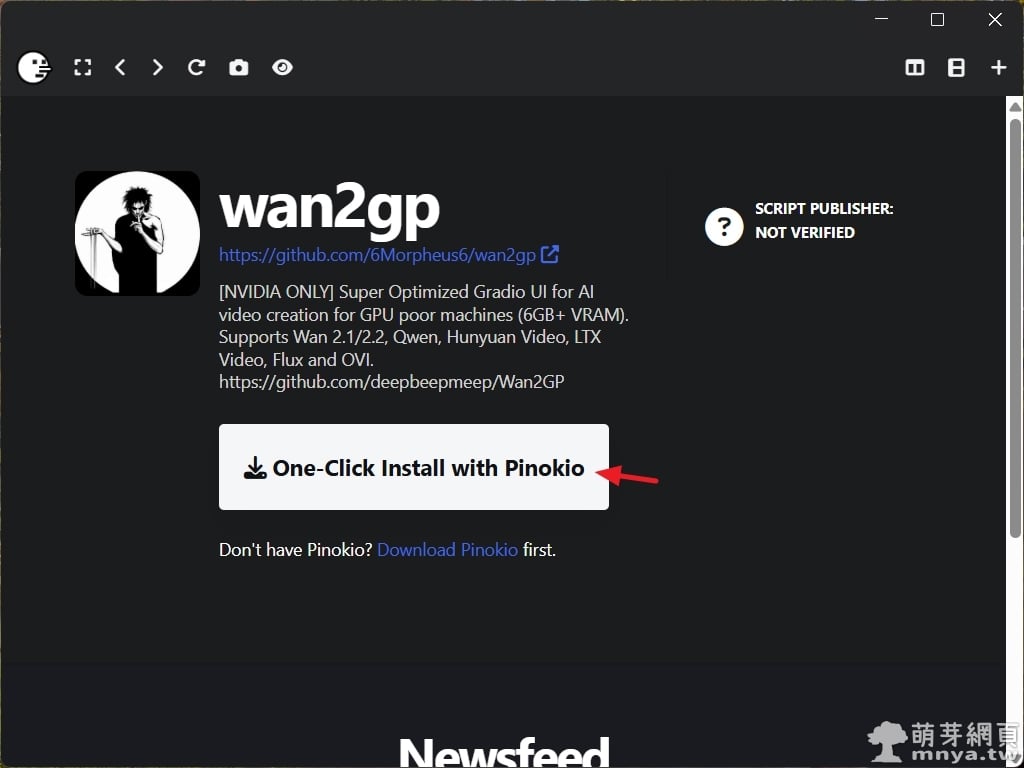Follow the Download Pinokio link
The image size is (1024, 768).
coord(447,550)
